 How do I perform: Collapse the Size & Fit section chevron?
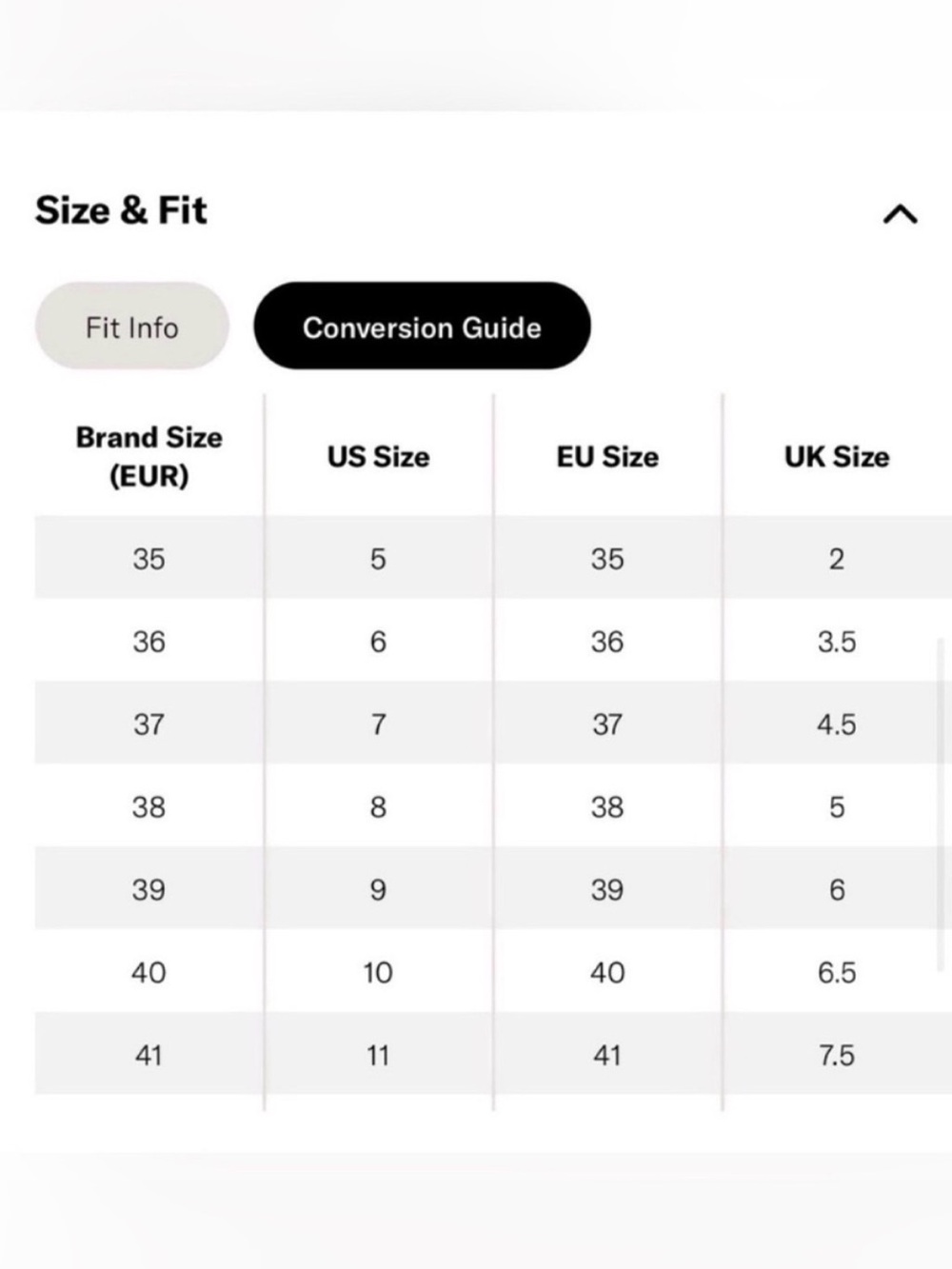pyautogui.click(x=900, y=214)
